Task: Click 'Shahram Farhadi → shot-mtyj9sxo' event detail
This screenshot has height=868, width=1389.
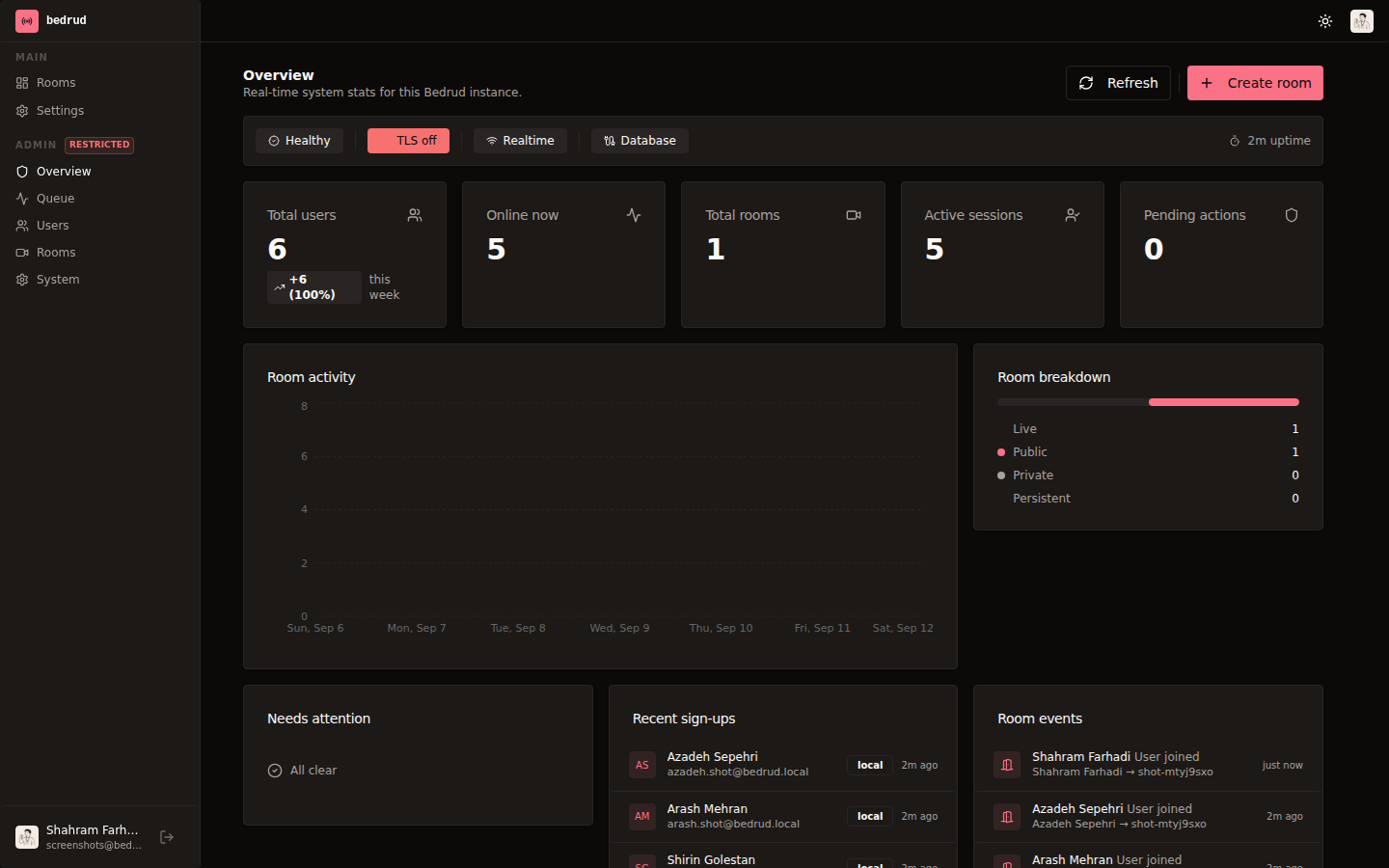Action: point(1123,773)
